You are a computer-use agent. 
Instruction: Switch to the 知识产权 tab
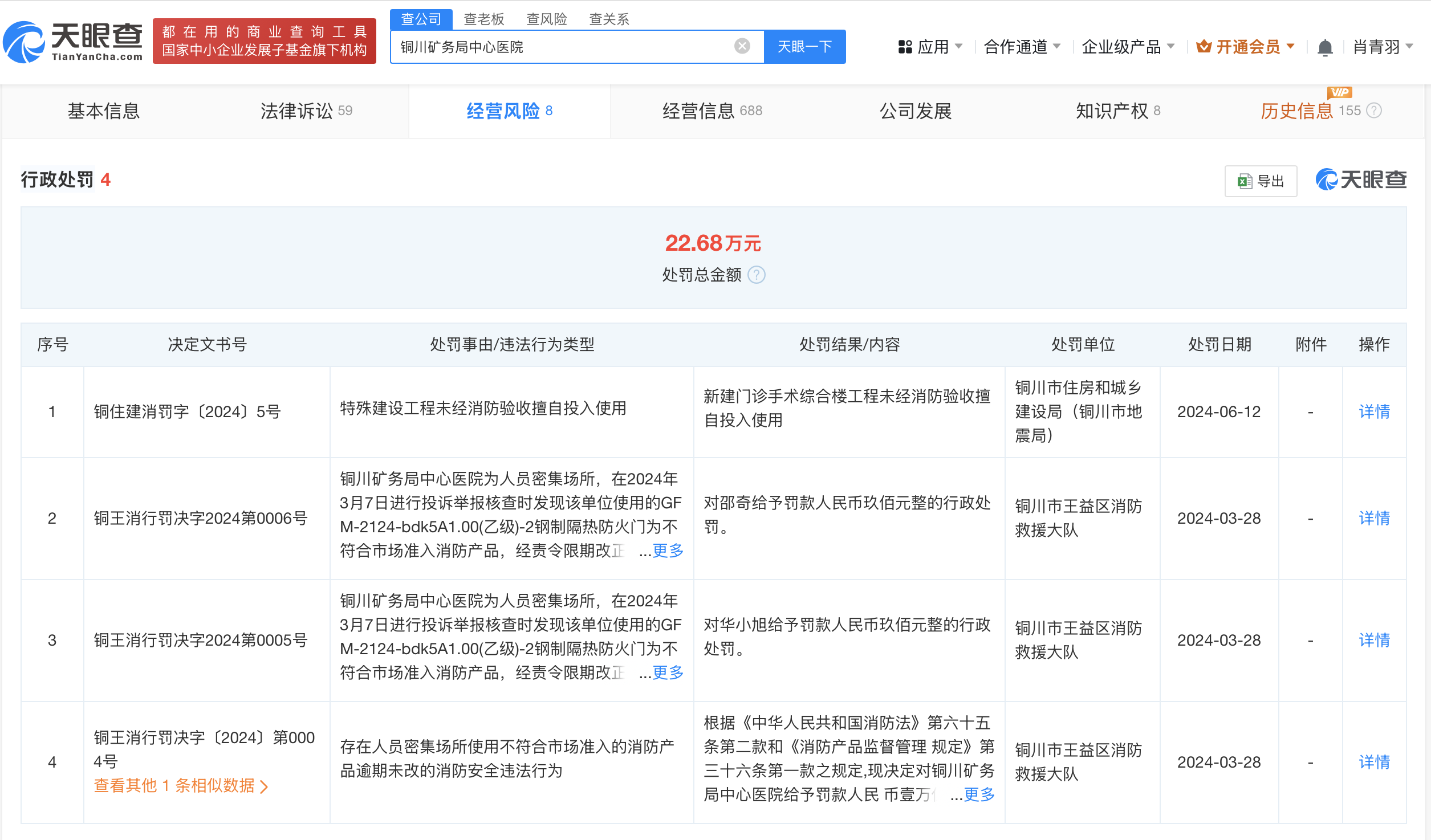coord(1118,111)
